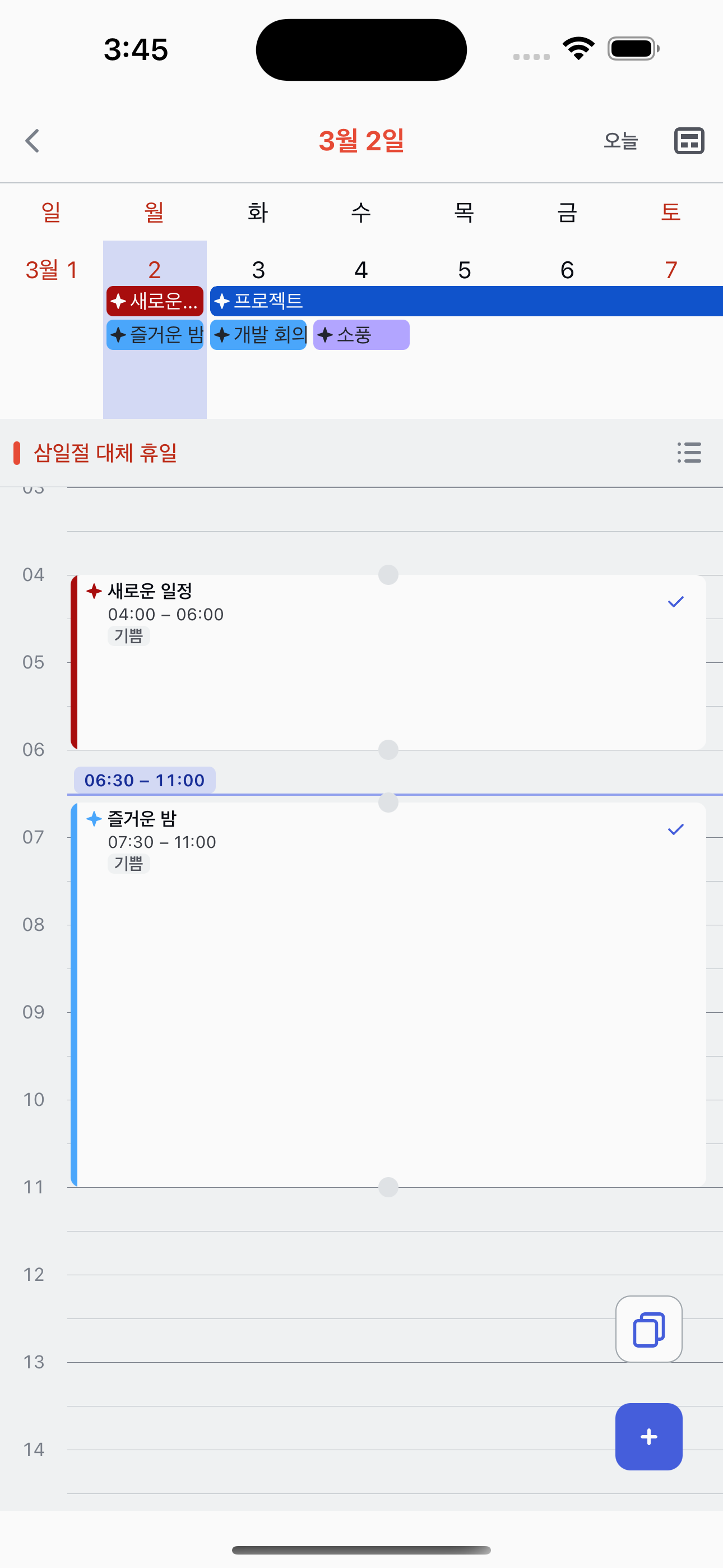The width and height of the screenshot is (723, 1568).
Task: Check off the 즐거운 밤 event
Action: 675,828
